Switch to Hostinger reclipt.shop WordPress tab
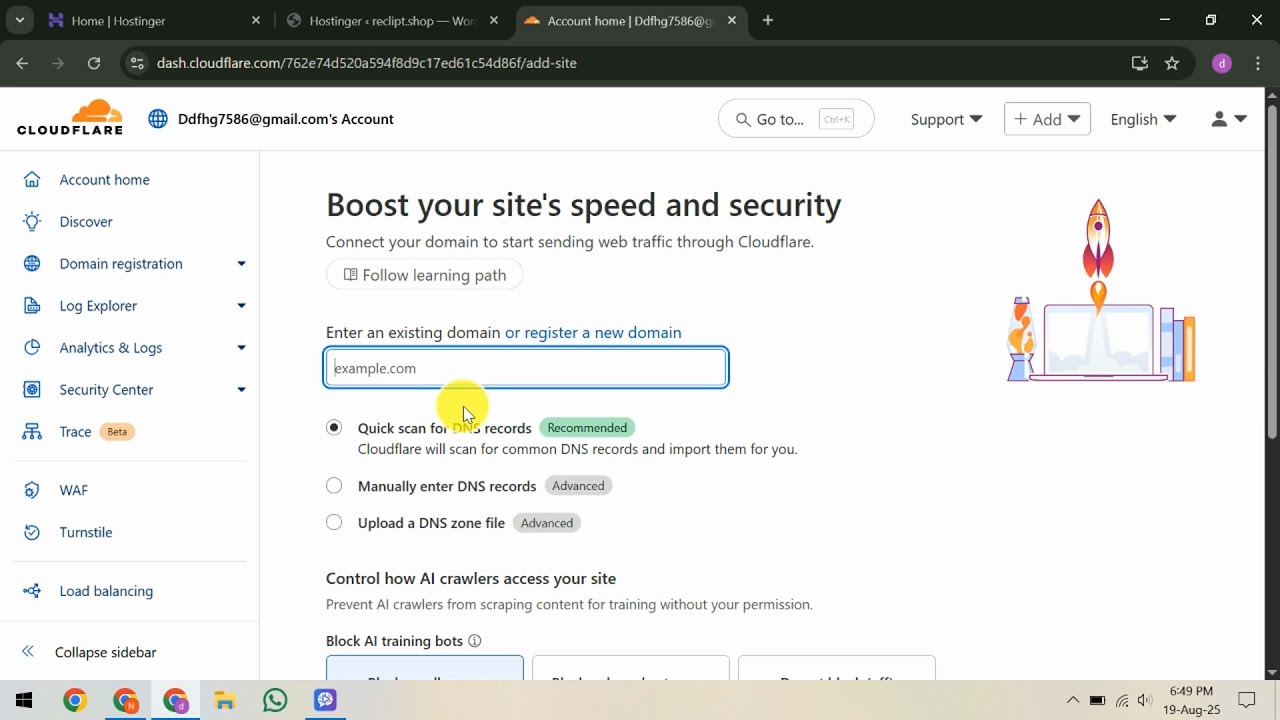 [392, 20]
